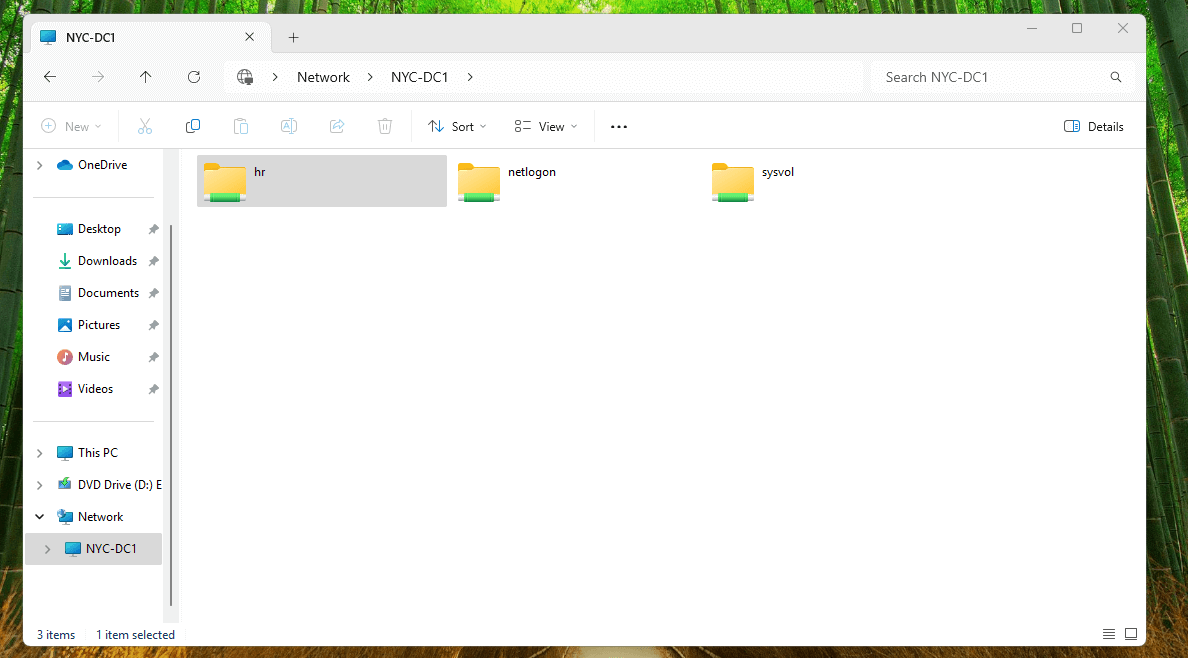Open a new tab with plus button
This screenshot has width=1188, height=658.
click(294, 37)
